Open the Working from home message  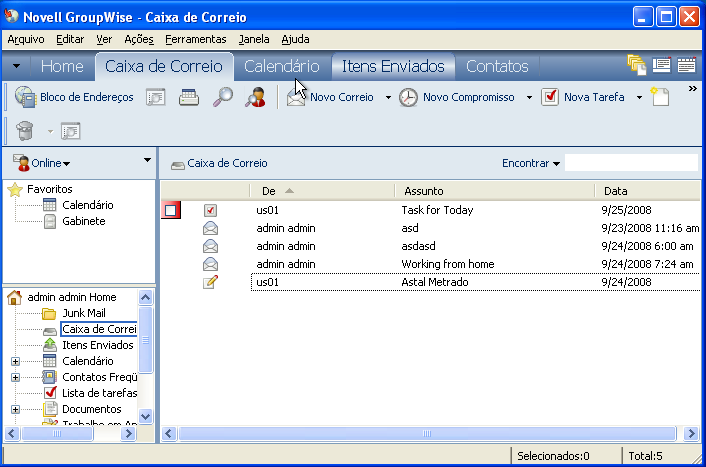(x=447, y=264)
